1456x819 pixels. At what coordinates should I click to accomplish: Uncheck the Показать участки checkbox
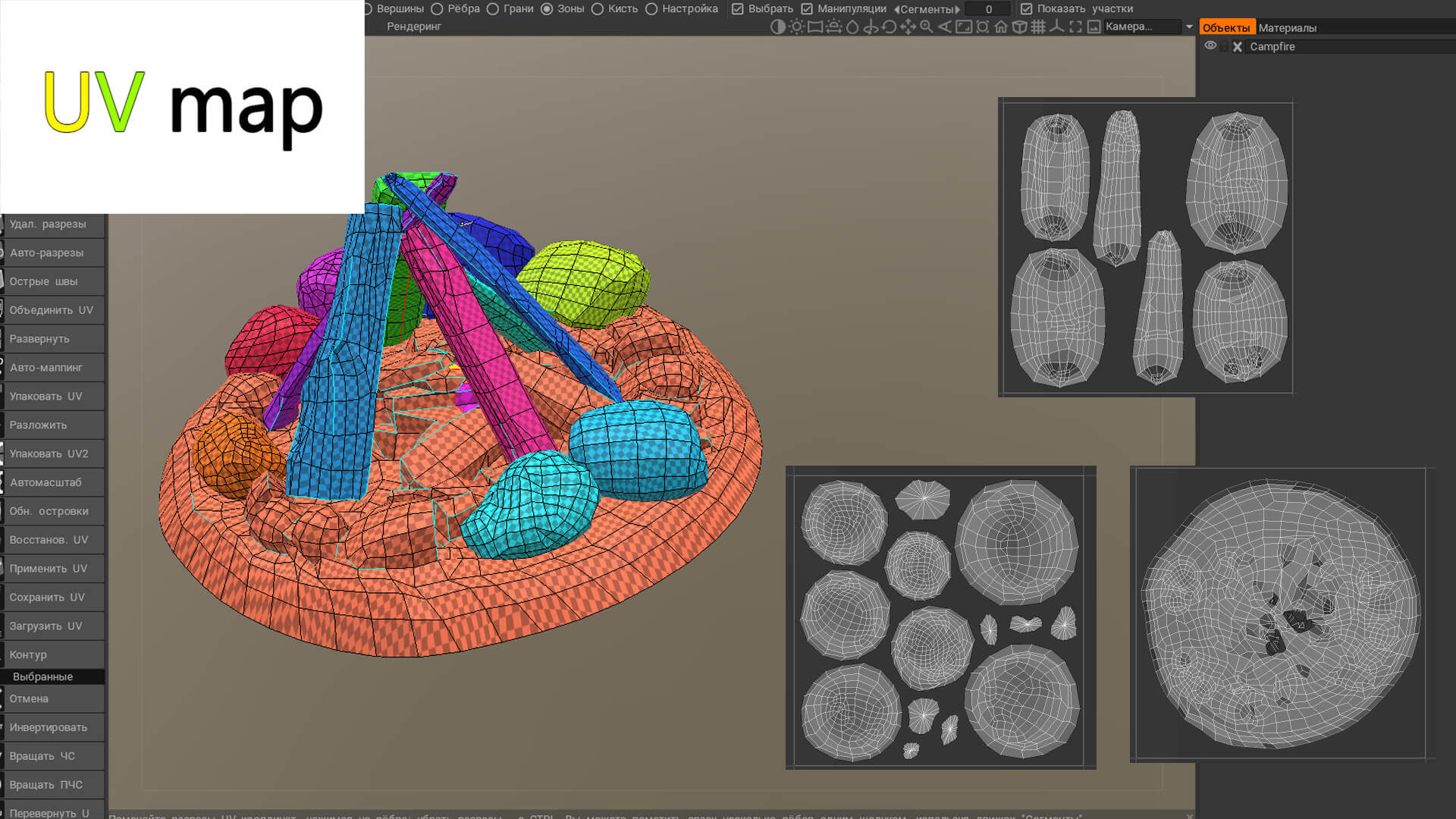[1026, 9]
